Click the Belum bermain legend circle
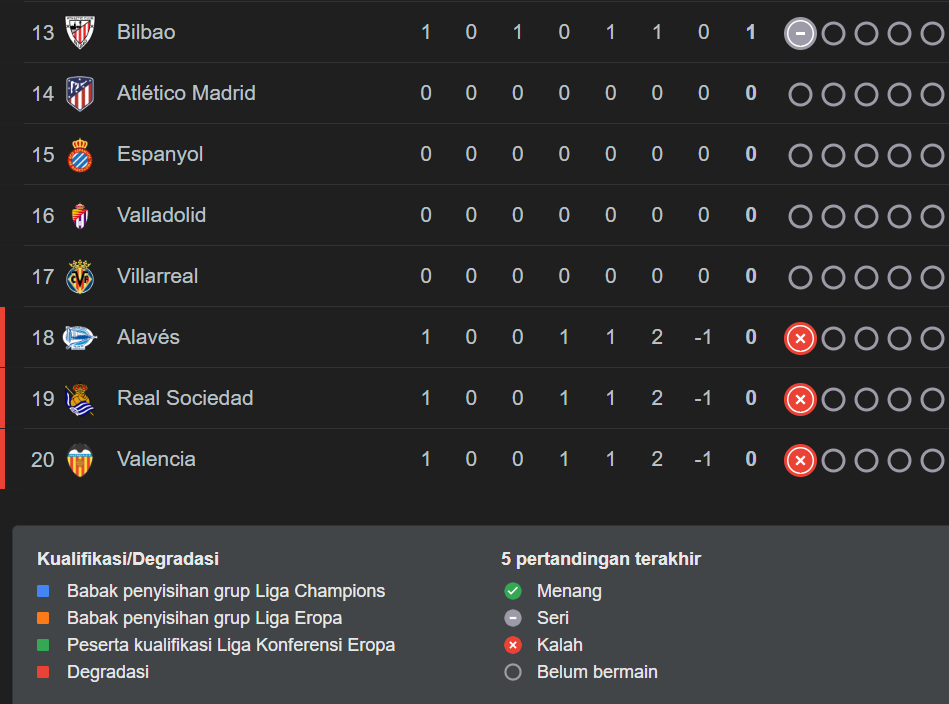This screenshot has height=704, width=949. click(513, 672)
